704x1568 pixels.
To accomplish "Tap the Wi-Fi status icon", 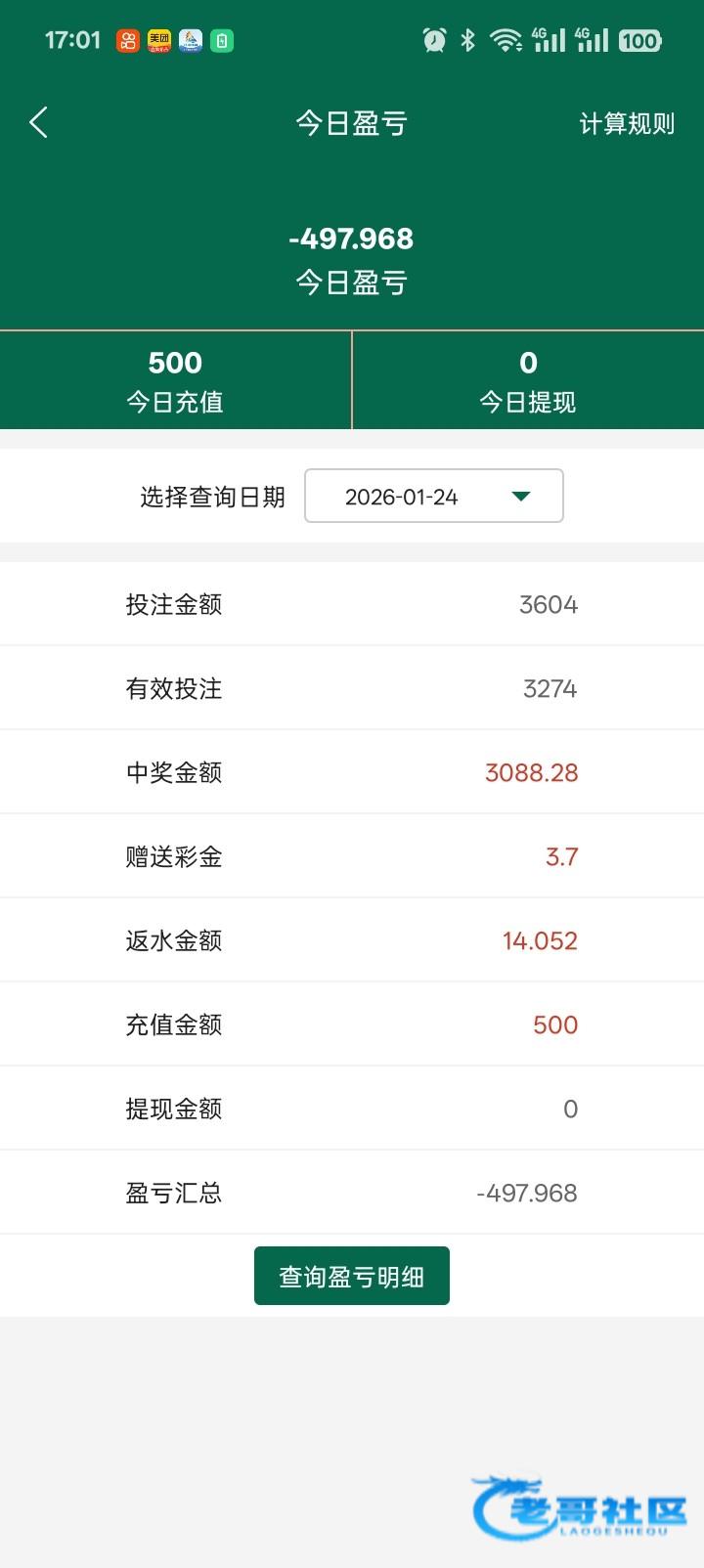I will pyautogui.click(x=506, y=40).
